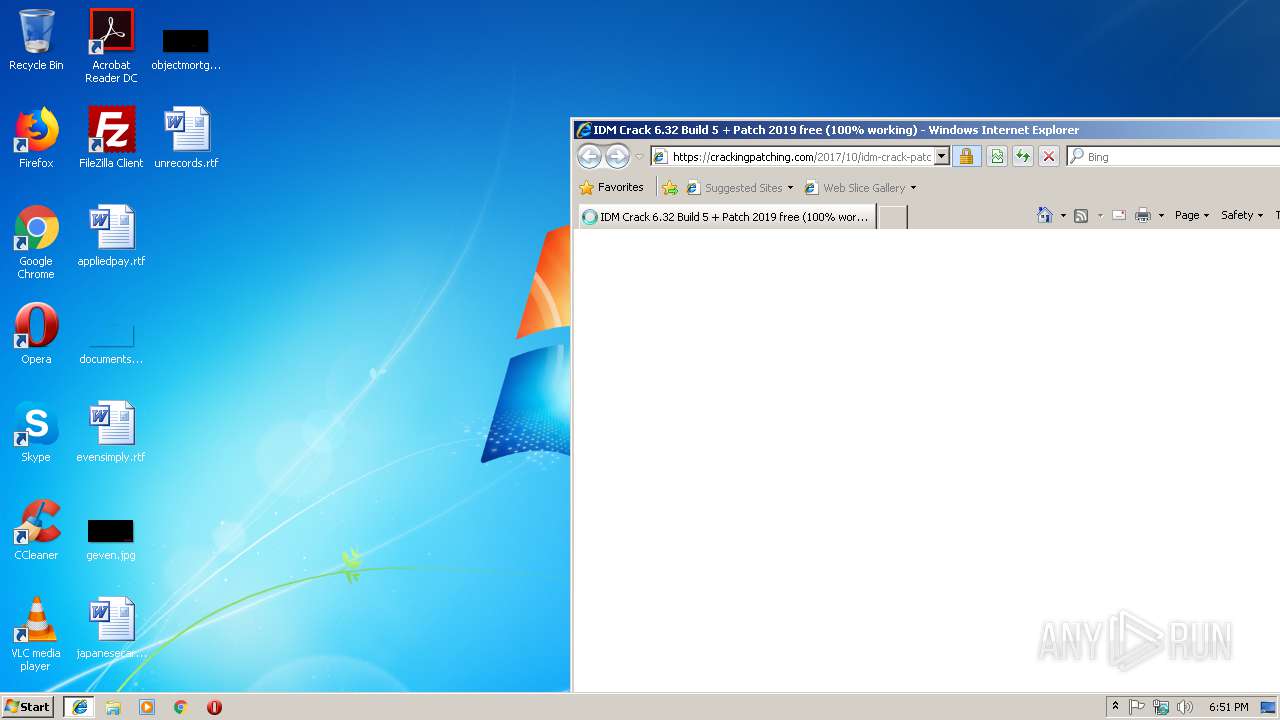Viewport: 1280px width, 720px height.
Task: Expand the Print dropdown arrow
Action: point(1161,216)
